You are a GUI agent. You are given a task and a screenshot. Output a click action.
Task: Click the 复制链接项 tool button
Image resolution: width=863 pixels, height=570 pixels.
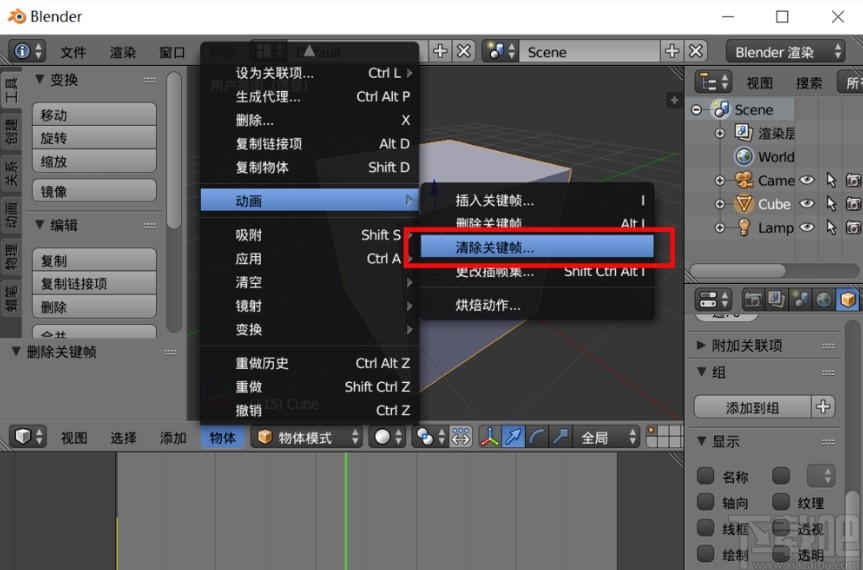94,283
